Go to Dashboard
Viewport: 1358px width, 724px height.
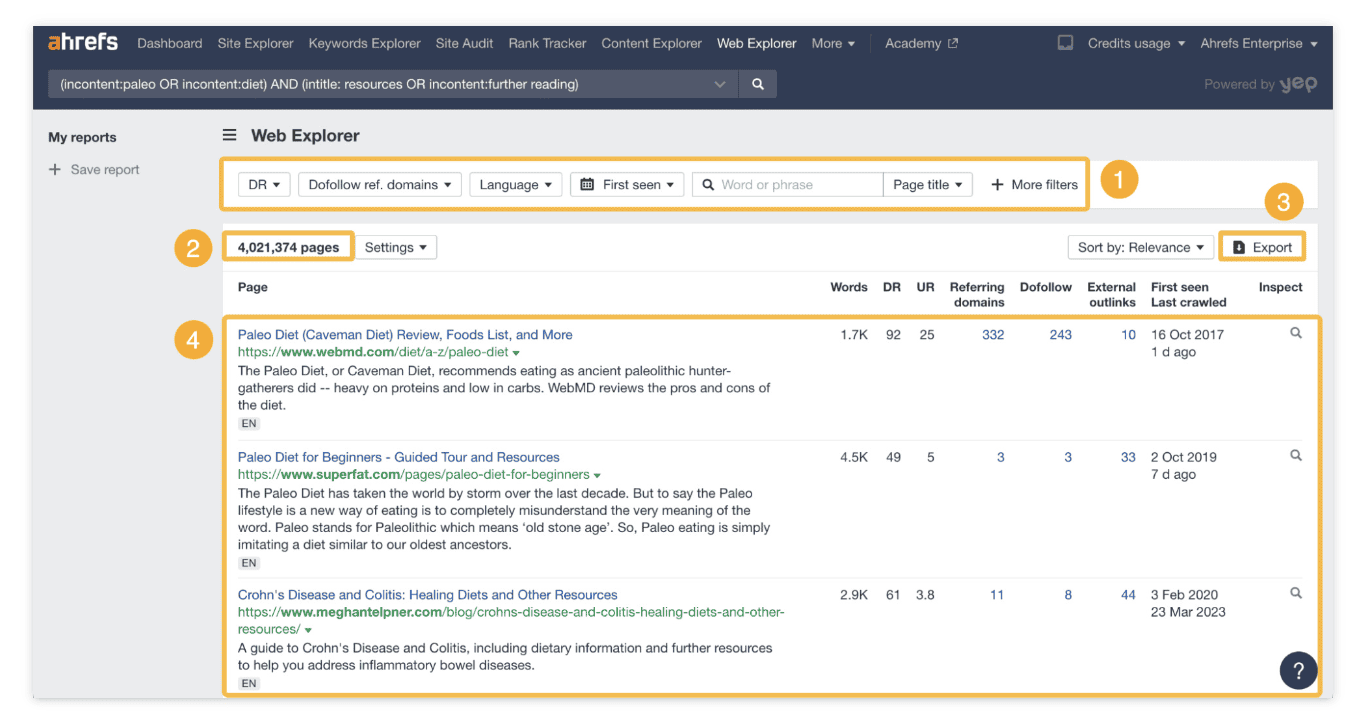[170, 43]
